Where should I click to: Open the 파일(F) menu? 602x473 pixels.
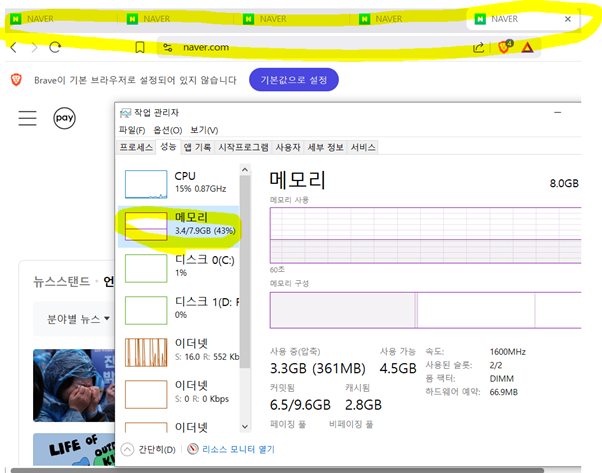132,131
